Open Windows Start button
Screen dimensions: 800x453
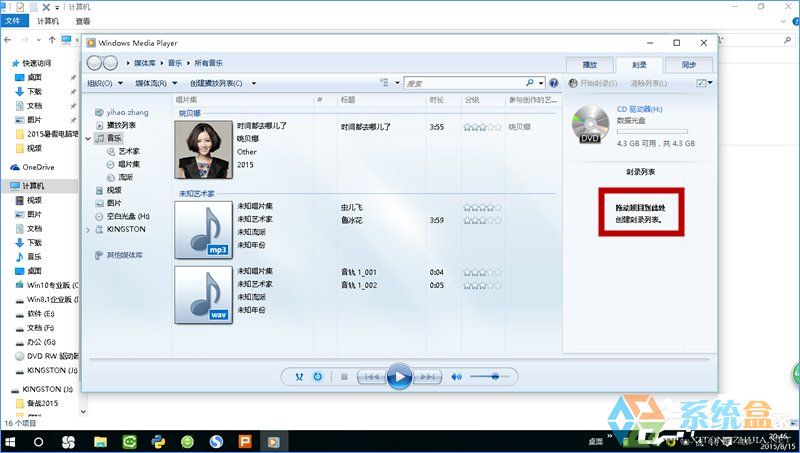coord(10,442)
